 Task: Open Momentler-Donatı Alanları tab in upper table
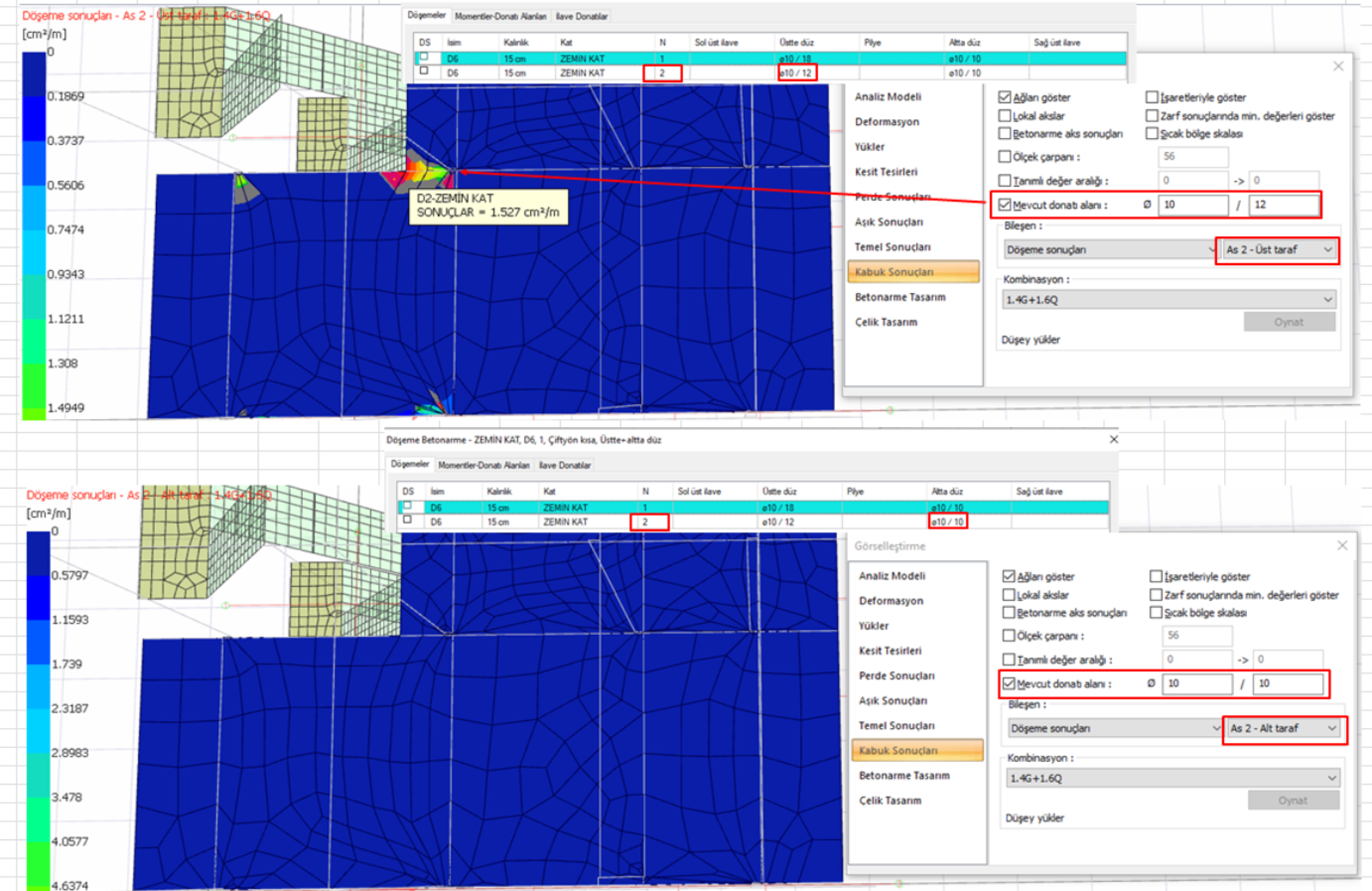click(500, 16)
